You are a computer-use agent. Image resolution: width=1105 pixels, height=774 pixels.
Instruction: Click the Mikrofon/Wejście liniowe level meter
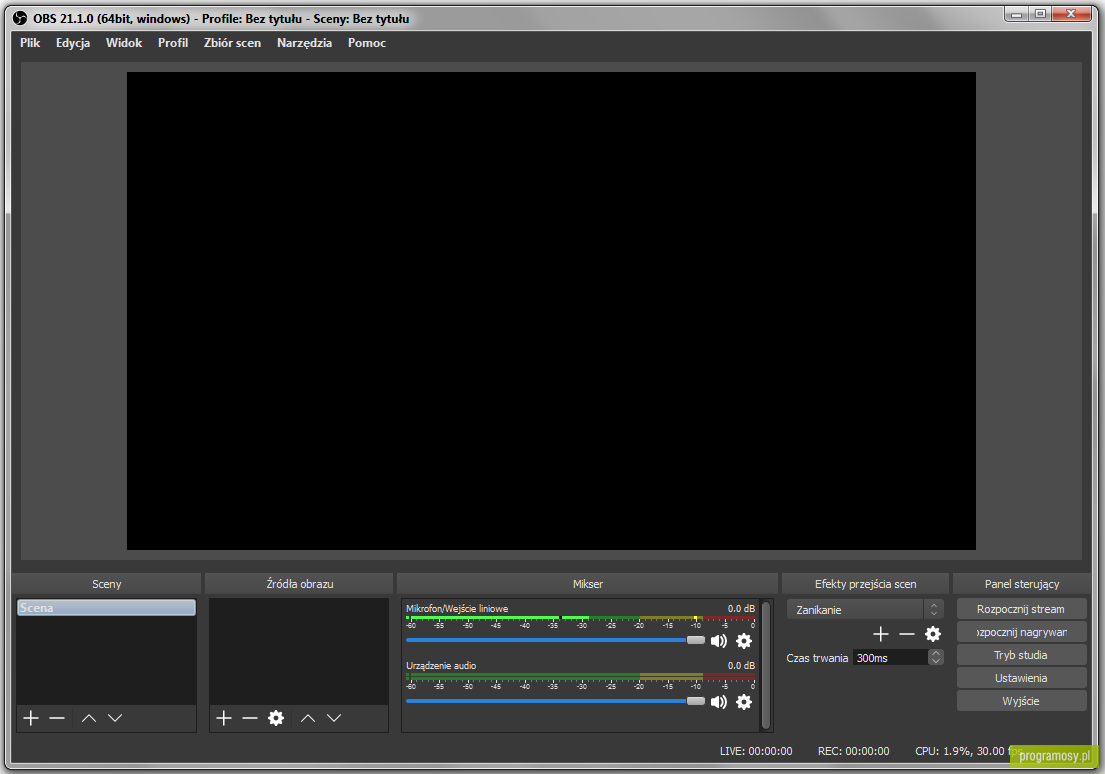point(581,618)
